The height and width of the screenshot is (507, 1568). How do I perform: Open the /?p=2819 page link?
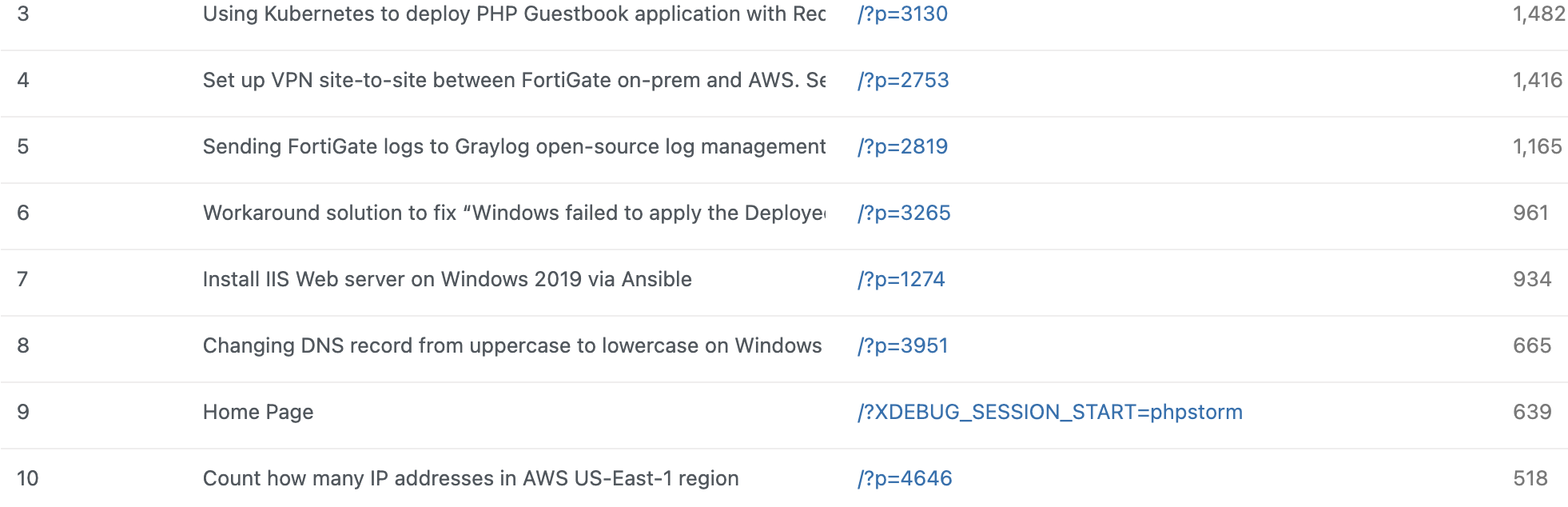902,147
